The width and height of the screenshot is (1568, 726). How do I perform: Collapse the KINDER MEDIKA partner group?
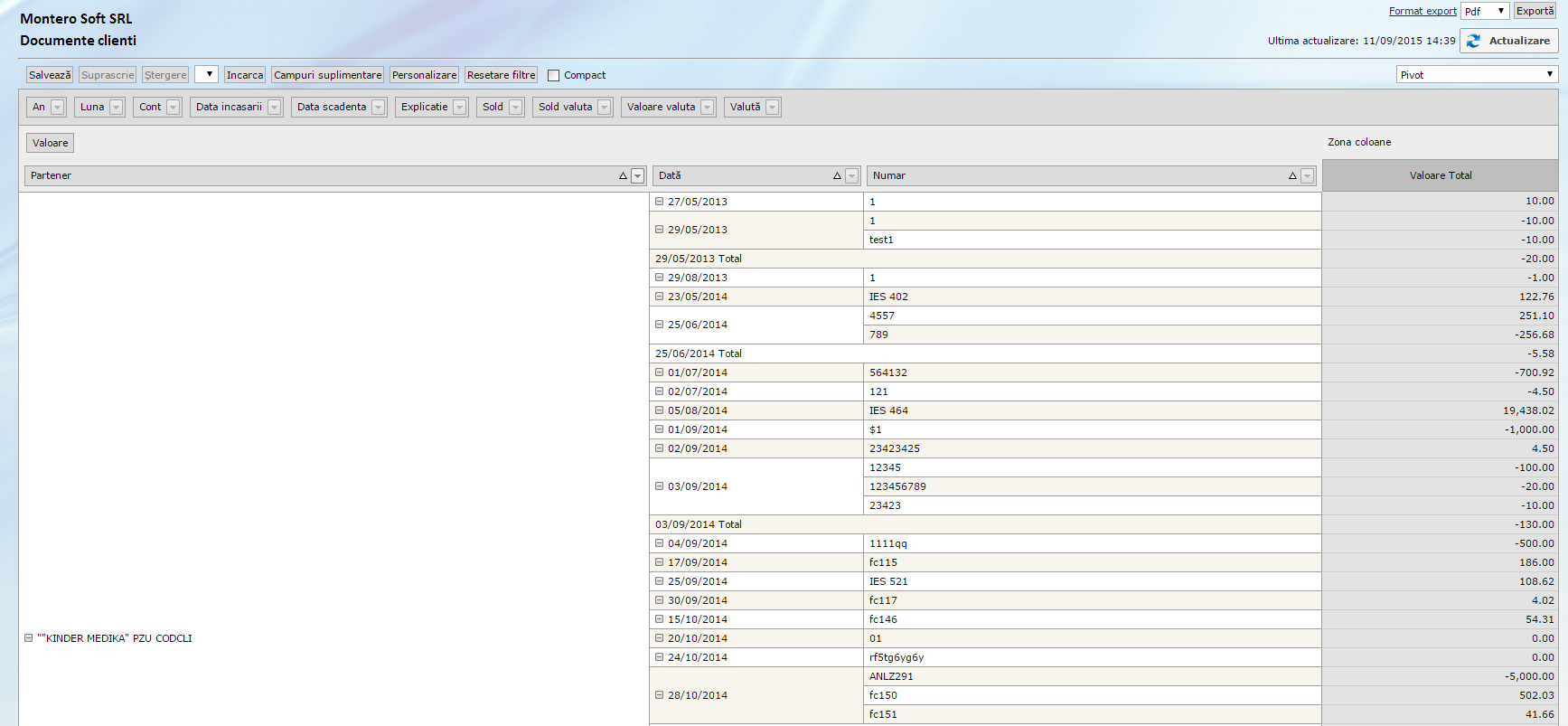click(x=29, y=638)
